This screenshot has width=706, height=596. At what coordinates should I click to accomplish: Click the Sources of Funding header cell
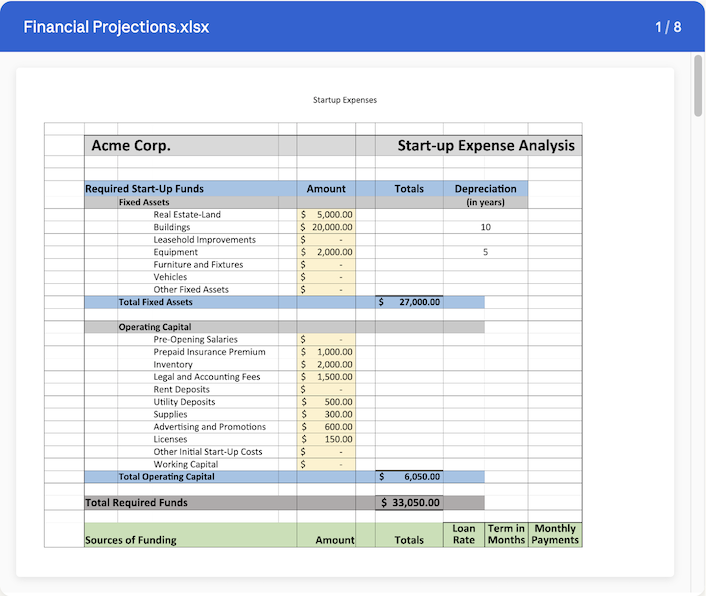(130, 540)
